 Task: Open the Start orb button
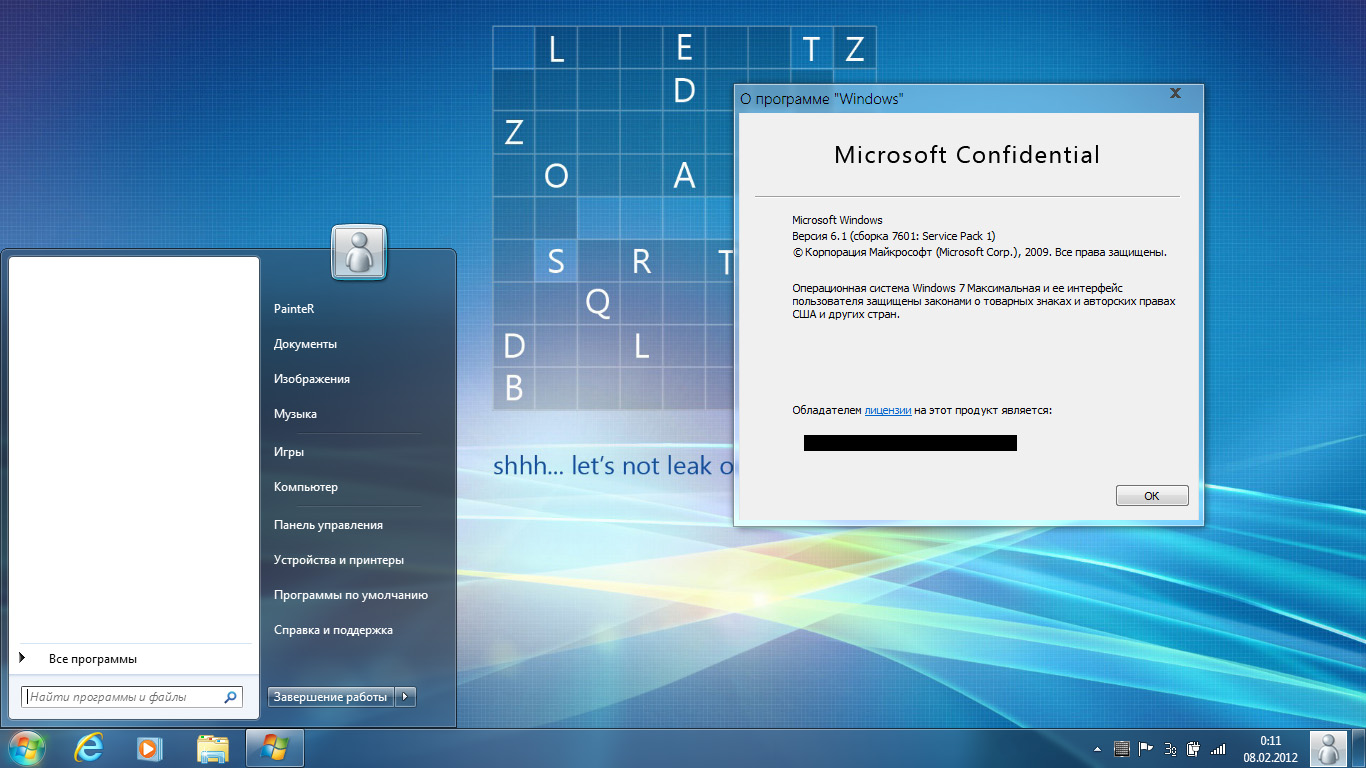26,747
